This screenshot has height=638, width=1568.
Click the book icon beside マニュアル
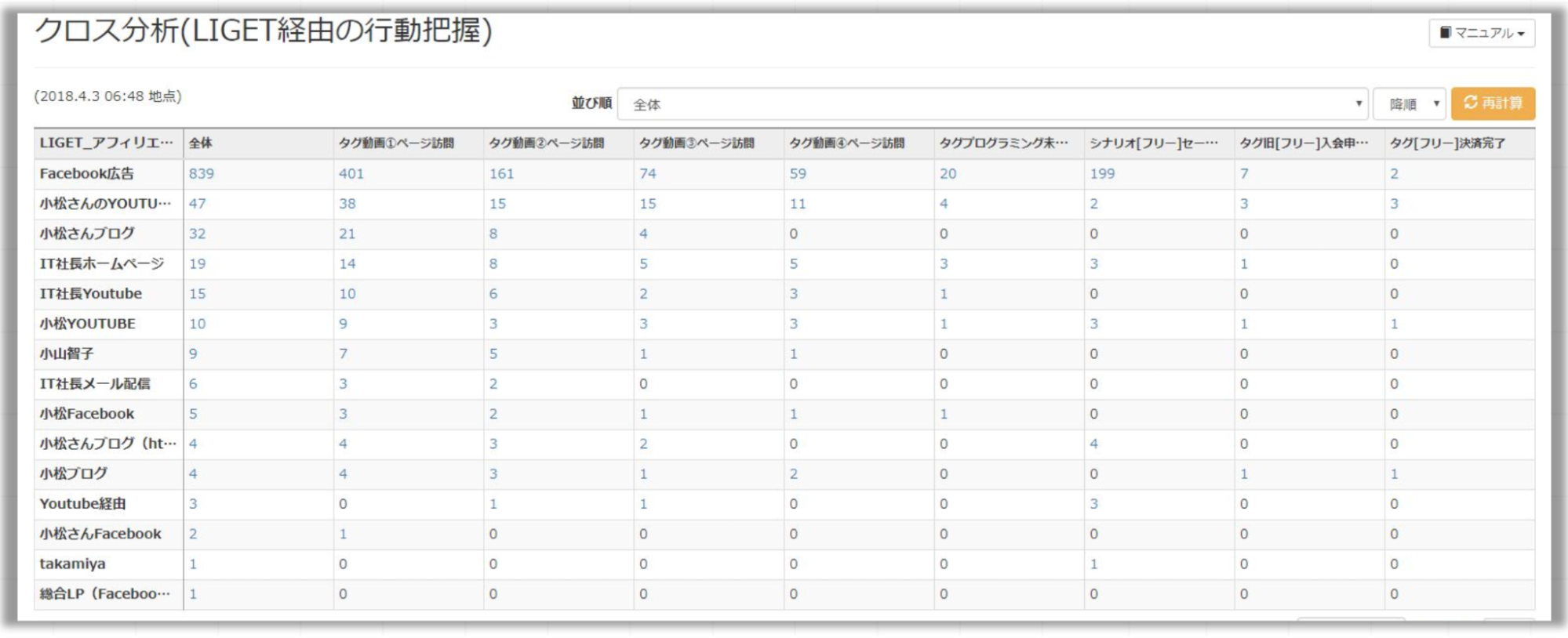(1445, 33)
